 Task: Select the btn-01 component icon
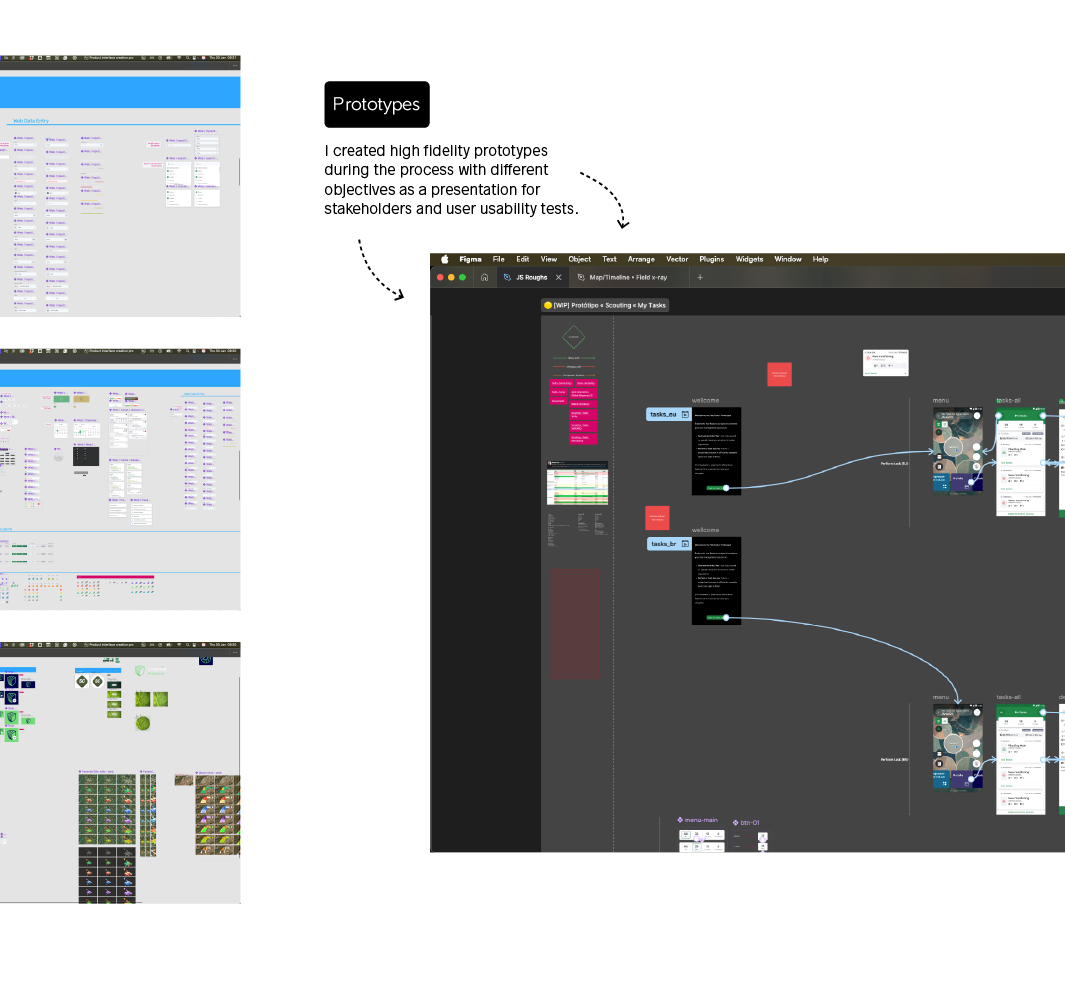(x=735, y=821)
